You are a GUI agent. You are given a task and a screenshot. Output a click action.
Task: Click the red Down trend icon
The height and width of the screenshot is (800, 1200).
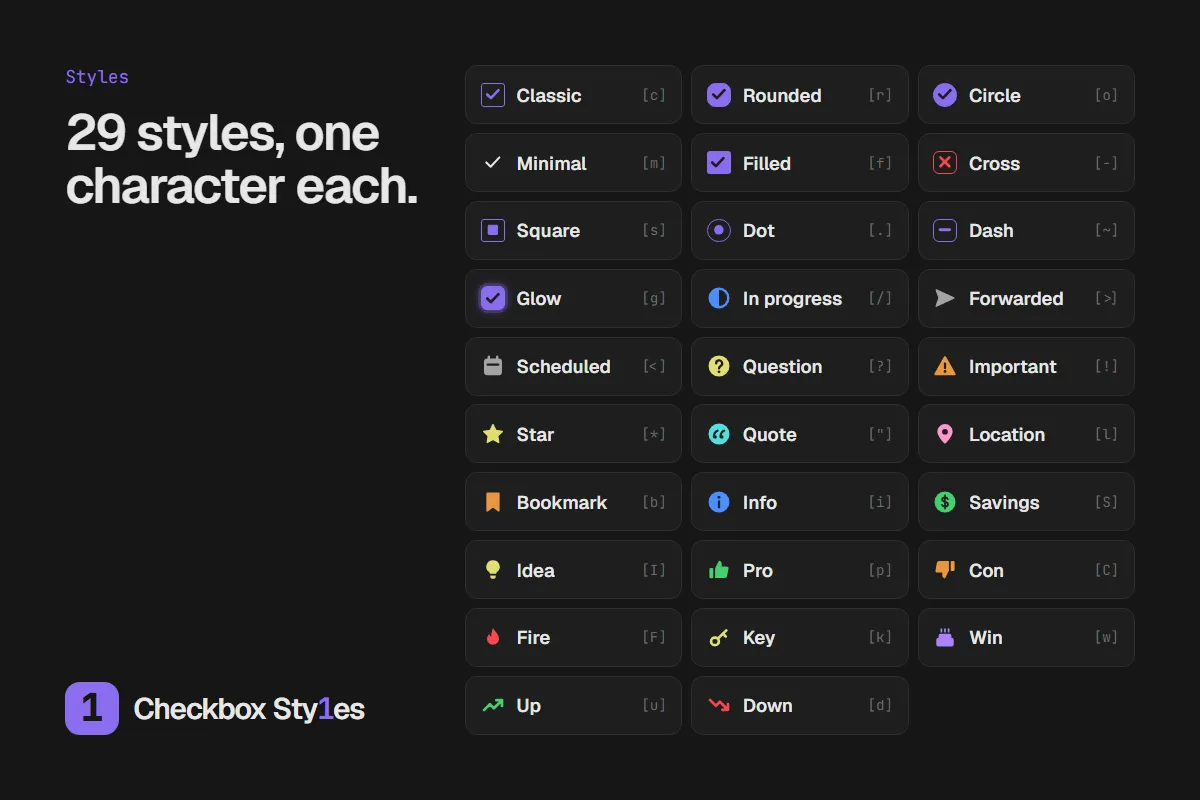719,705
